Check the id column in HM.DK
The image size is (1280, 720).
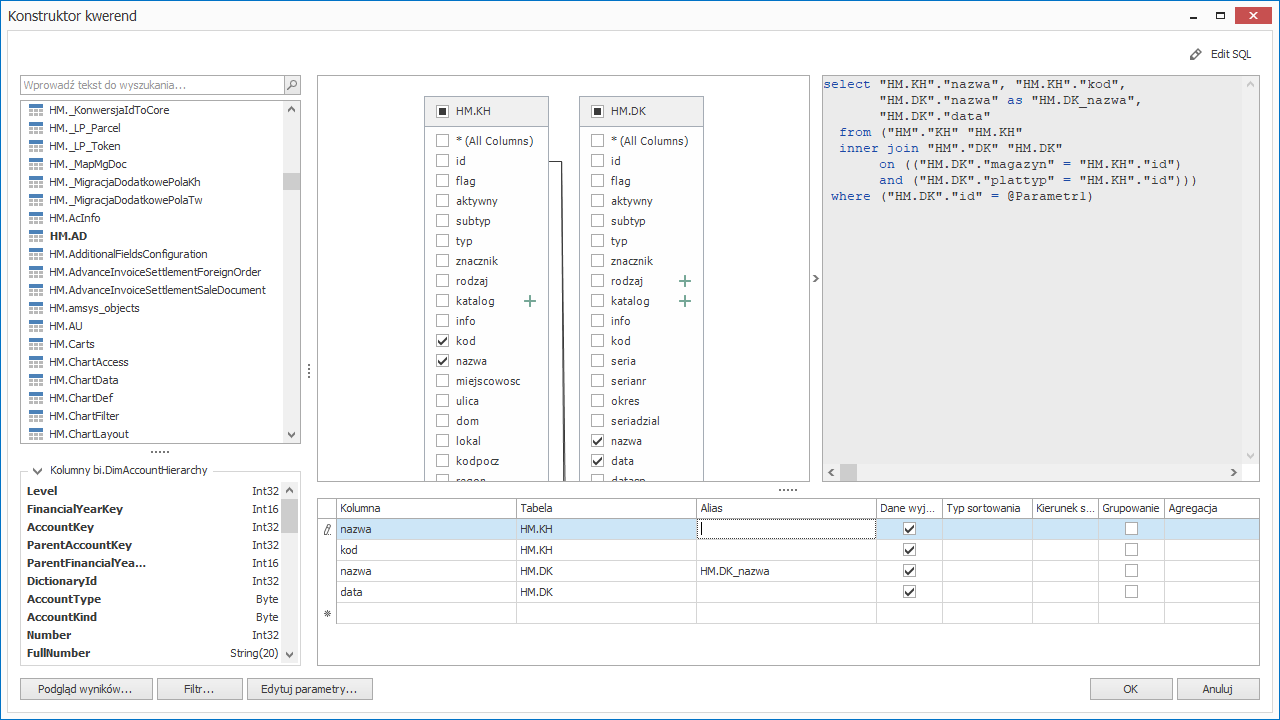[x=597, y=161]
